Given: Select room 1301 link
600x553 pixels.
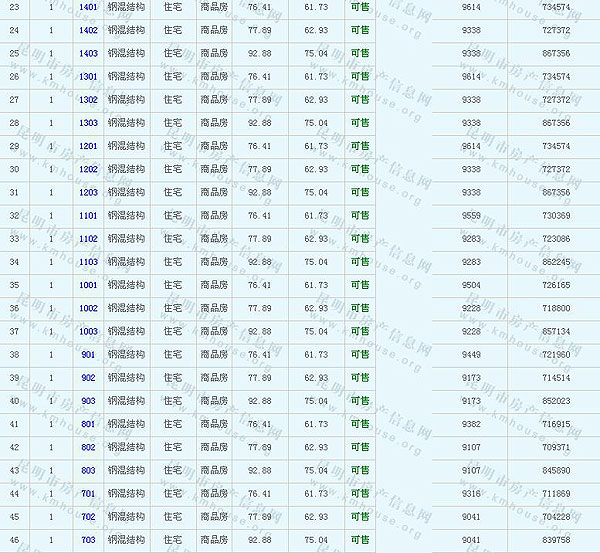Looking at the screenshot, I should pyautogui.click(x=88, y=76).
